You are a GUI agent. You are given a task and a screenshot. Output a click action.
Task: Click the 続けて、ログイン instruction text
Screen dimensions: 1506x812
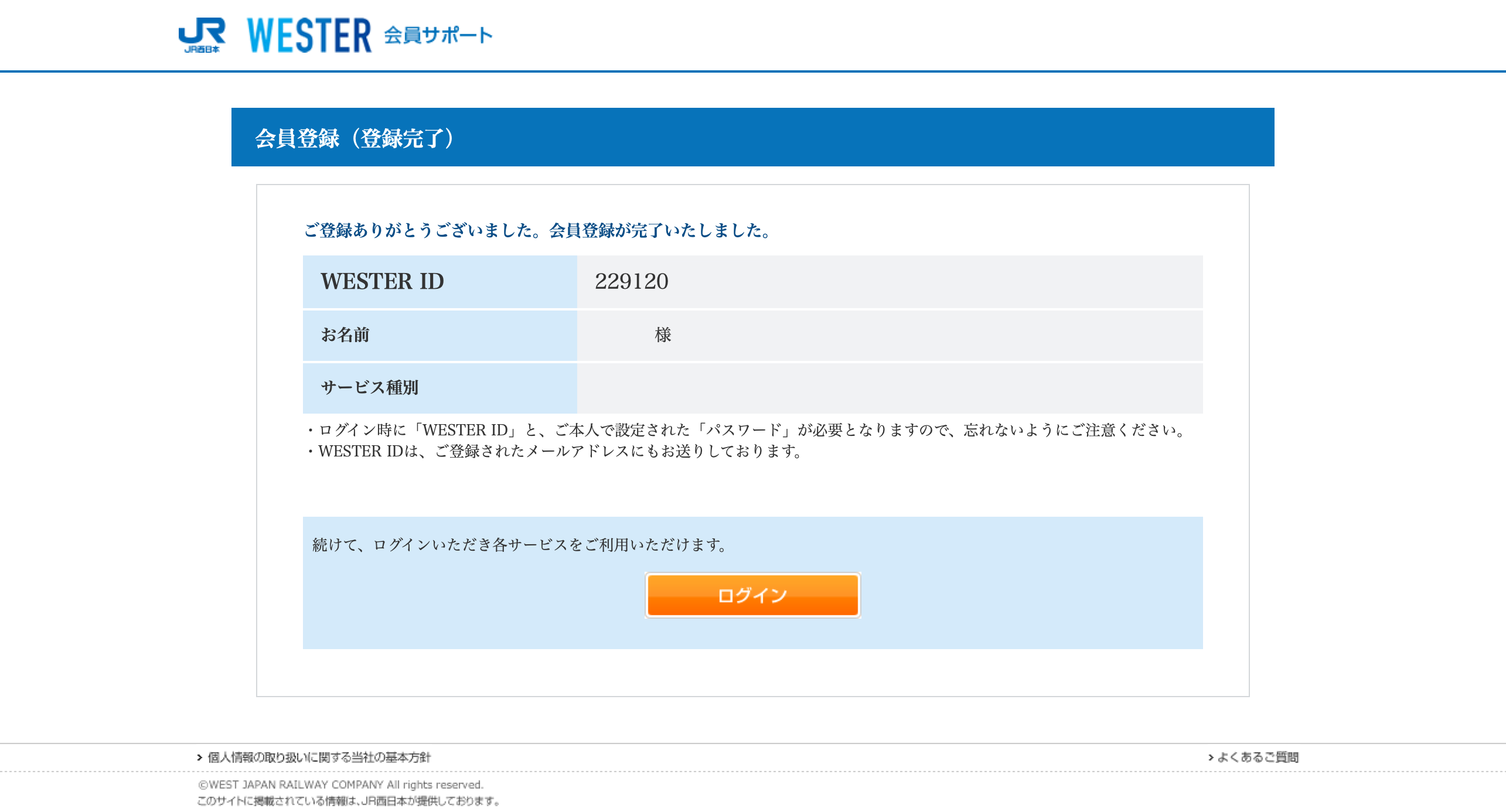[x=519, y=545]
